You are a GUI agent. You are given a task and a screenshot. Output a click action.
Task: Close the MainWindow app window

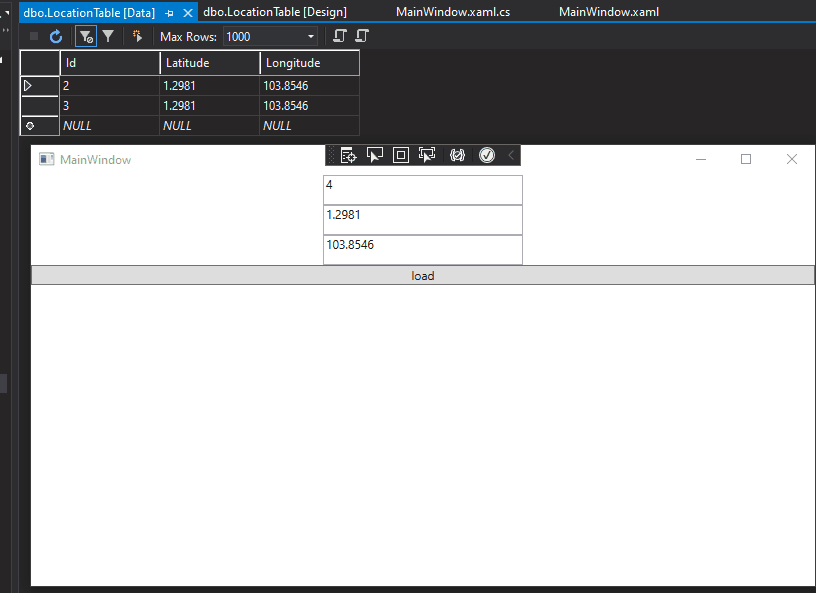(x=792, y=159)
